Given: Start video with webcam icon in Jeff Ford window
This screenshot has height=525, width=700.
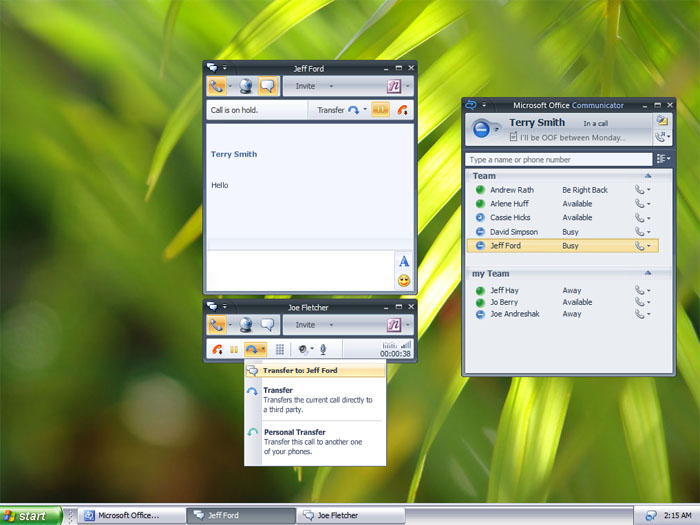Looking at the screenshot, I should (x=246, y=86).
